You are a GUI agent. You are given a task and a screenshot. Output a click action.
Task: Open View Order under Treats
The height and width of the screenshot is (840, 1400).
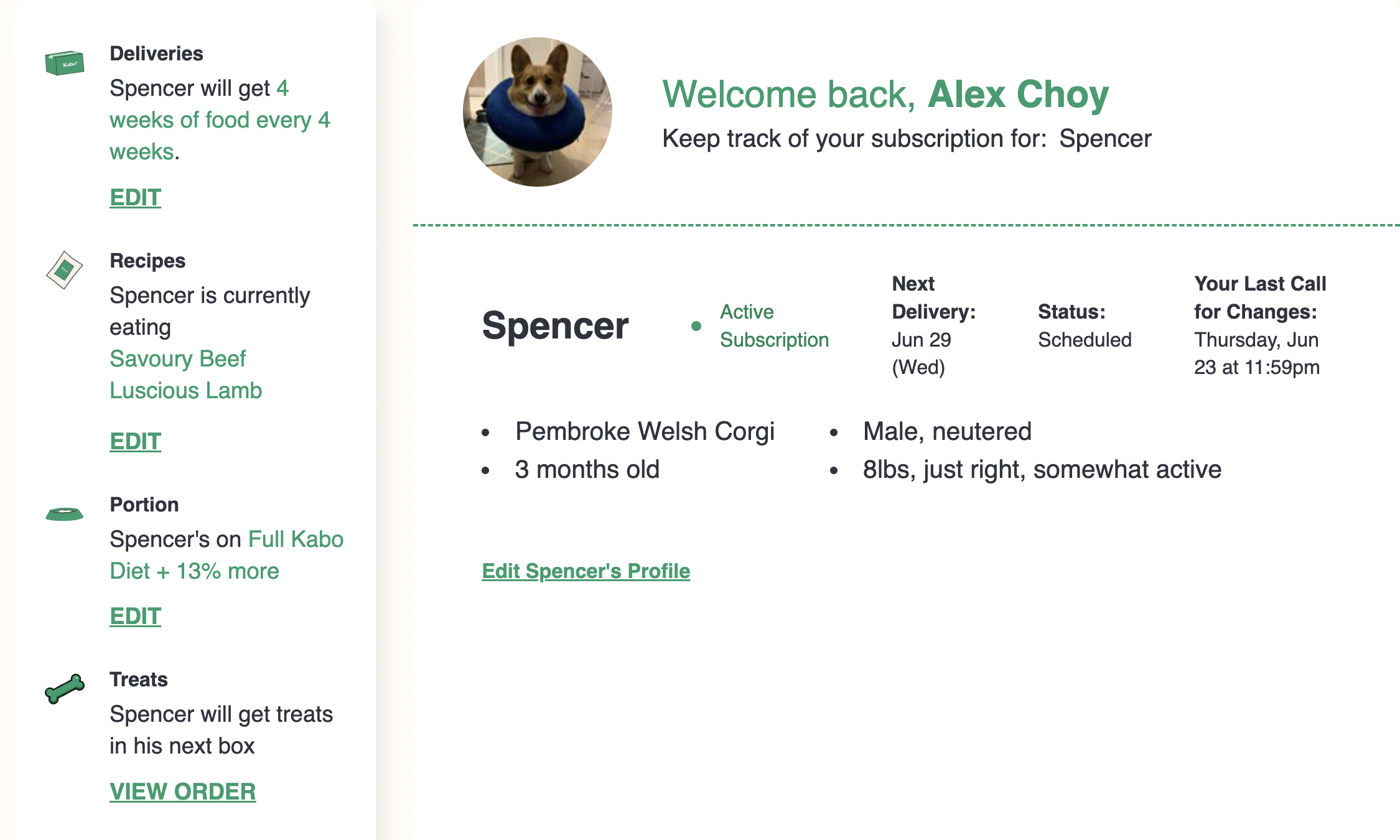(182, 791)
